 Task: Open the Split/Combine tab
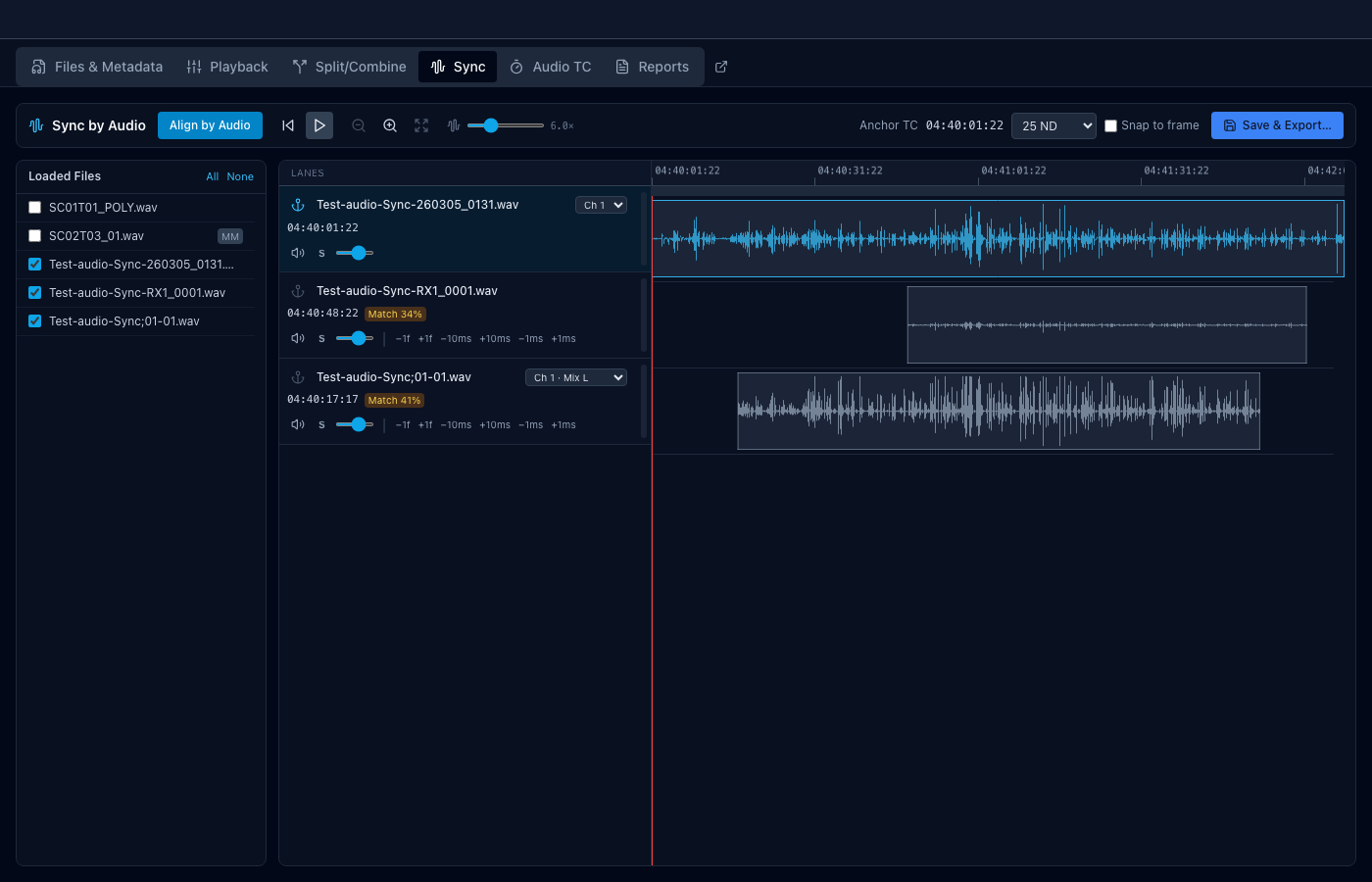pyautogui.click(x=349, y=67)
